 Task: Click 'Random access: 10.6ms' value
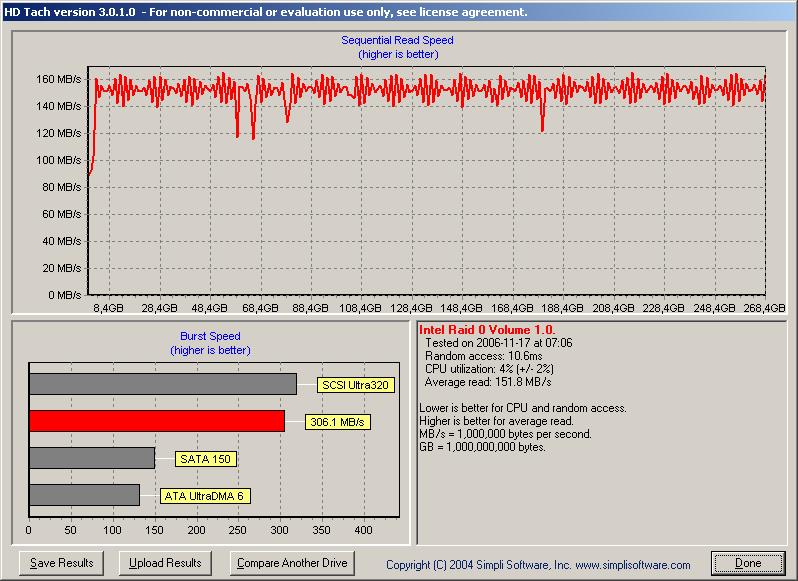click(484, 356)
